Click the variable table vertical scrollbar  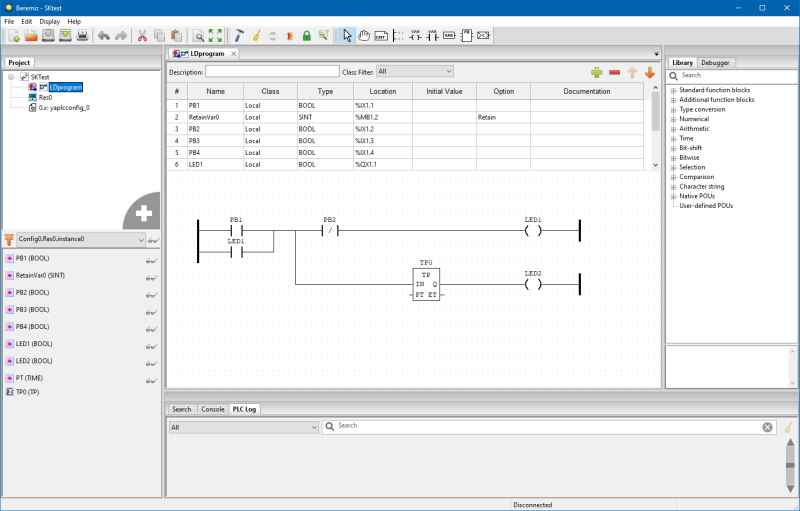(656, 127)
